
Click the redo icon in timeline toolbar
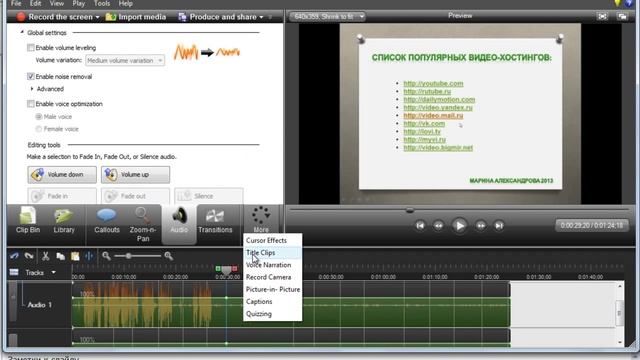pyautogui.click(x=29, y=256)
